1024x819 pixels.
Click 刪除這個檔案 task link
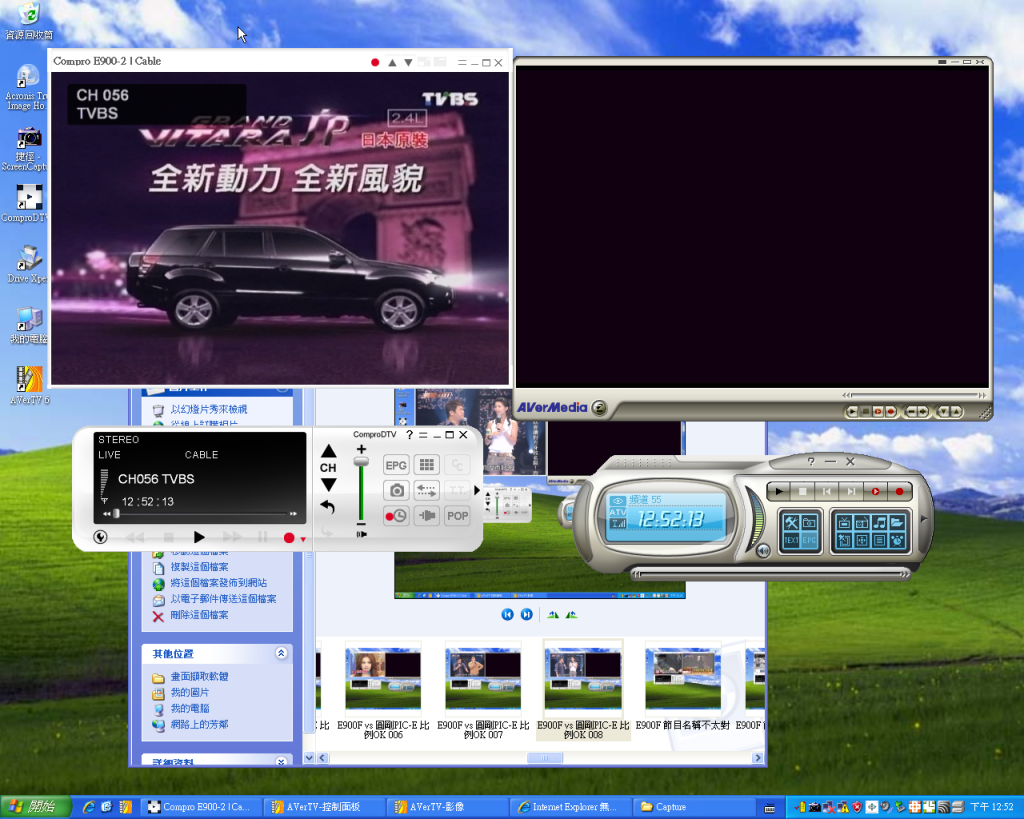coord(199,615)
